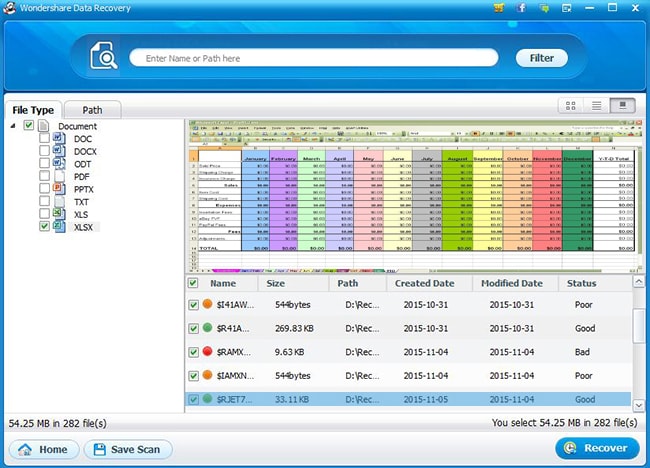The height and width of the screenshot is (468, 650).
Task: Click the DOC file type icon
Action: pyautogui.click(x=59, y=138)
